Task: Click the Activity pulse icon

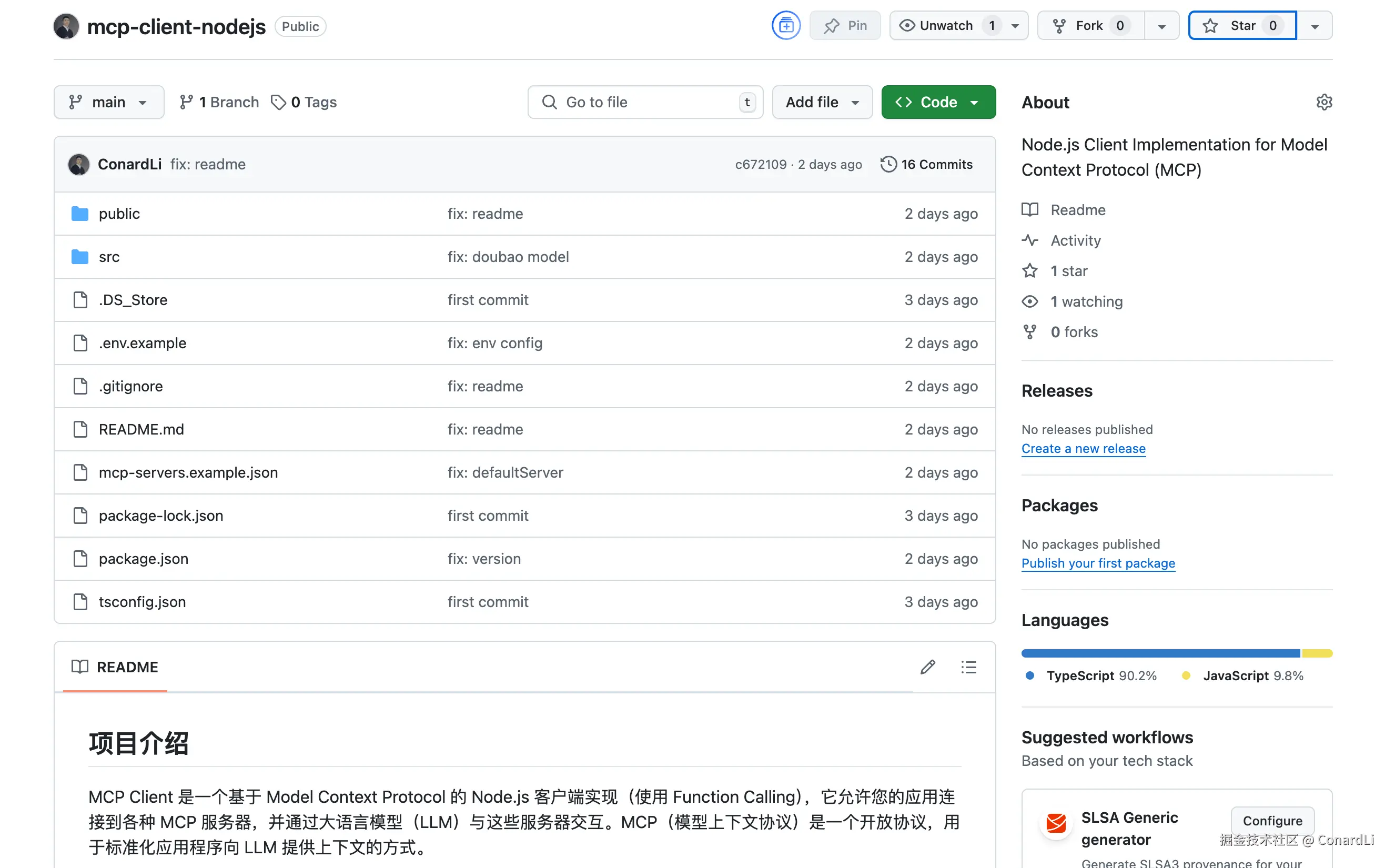Action: pyautogui.click(x=1030, y=240)
